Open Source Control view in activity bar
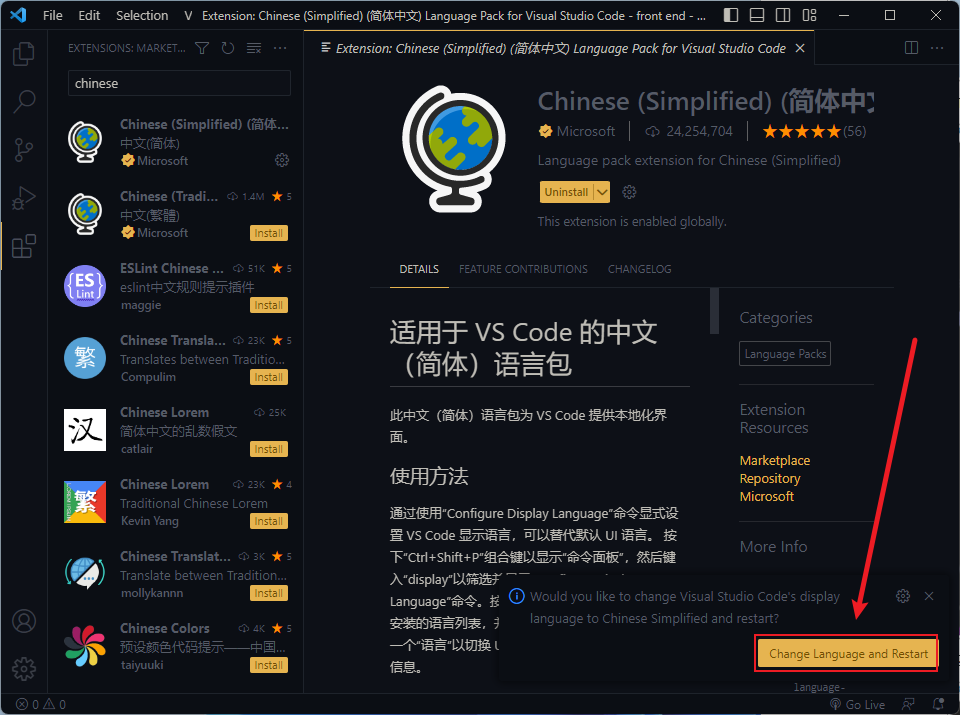Image resolution: width=960 pixels, height=715 pixels. tap(24, 149)
